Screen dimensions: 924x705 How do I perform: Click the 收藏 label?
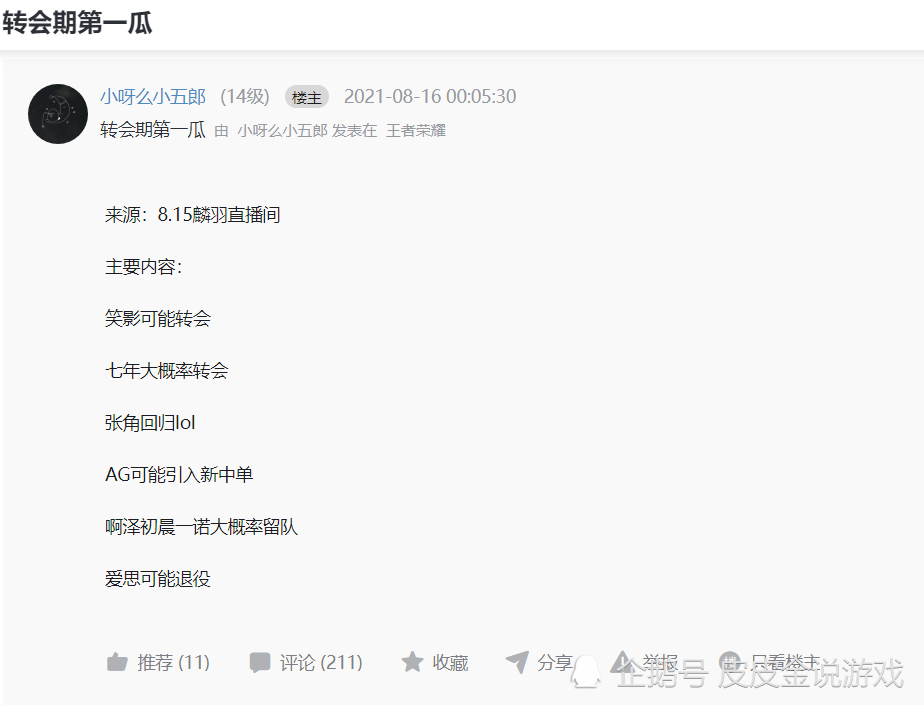pos(450,663)
